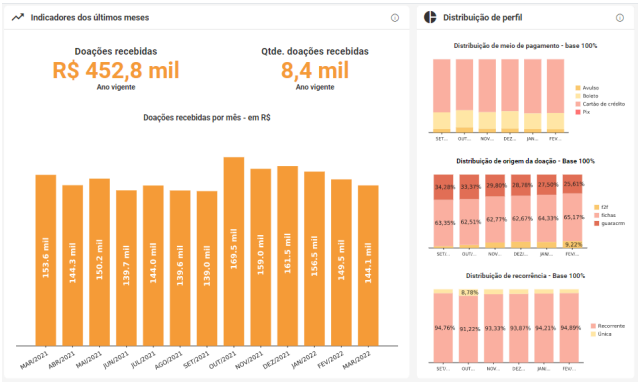Click the 8,4 mil donations quantity value
Screen dimensions: 641x385
(315, 70)
